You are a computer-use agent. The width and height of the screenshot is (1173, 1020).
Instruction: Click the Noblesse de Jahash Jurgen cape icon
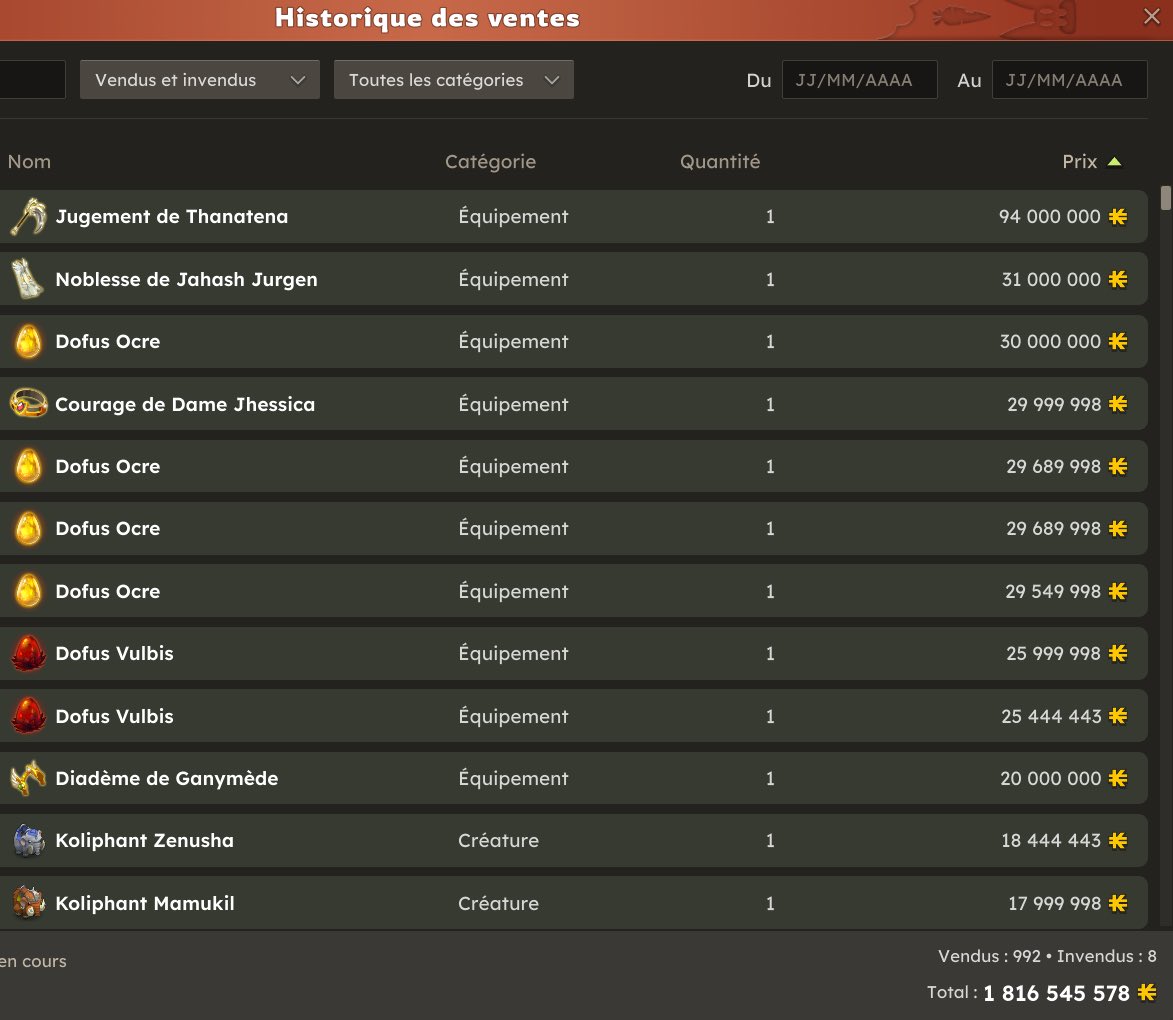28,279
